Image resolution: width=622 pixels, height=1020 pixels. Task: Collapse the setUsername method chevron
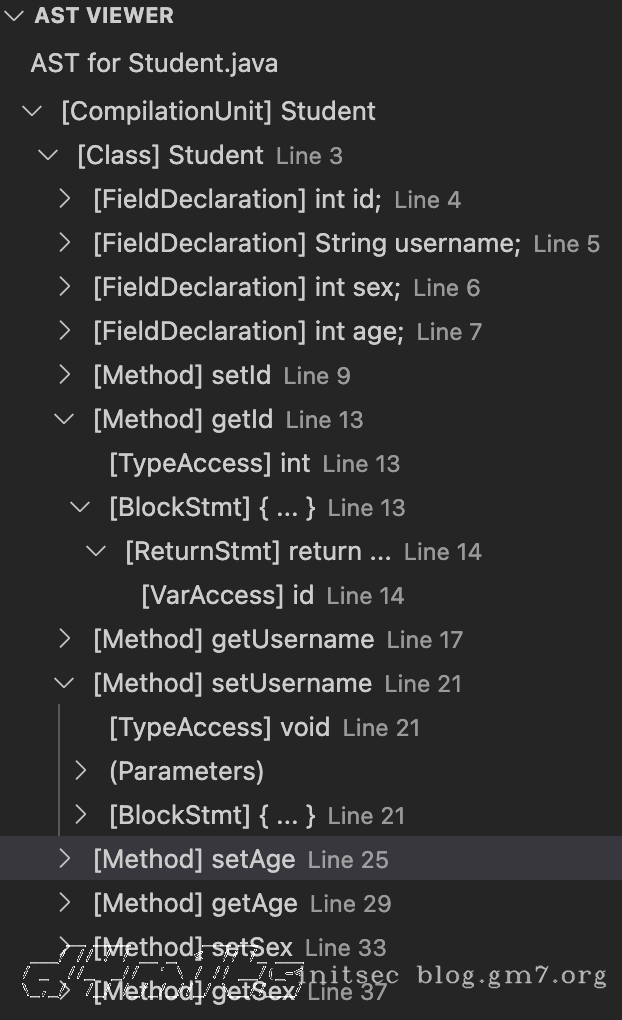[65, 683]
